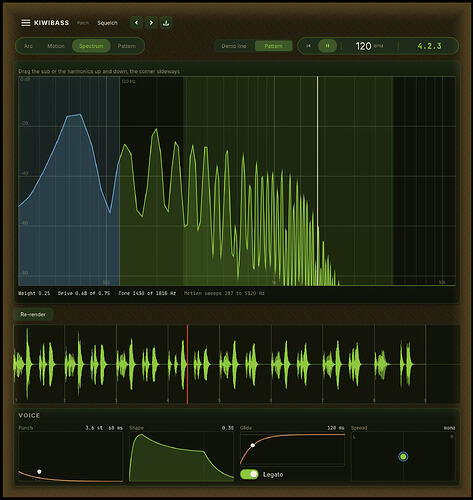Click the blue sub peak in spectrum

74,115
